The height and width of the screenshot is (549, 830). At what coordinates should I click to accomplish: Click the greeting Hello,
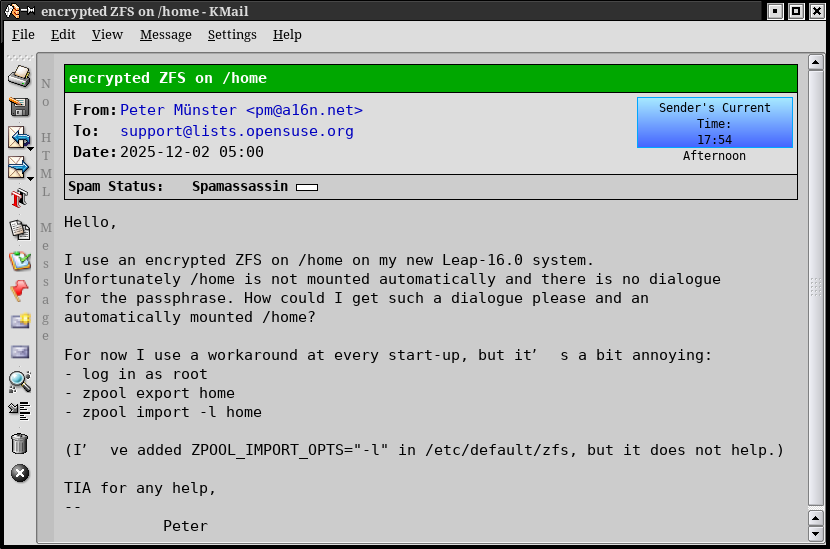[x=91, y=222]
